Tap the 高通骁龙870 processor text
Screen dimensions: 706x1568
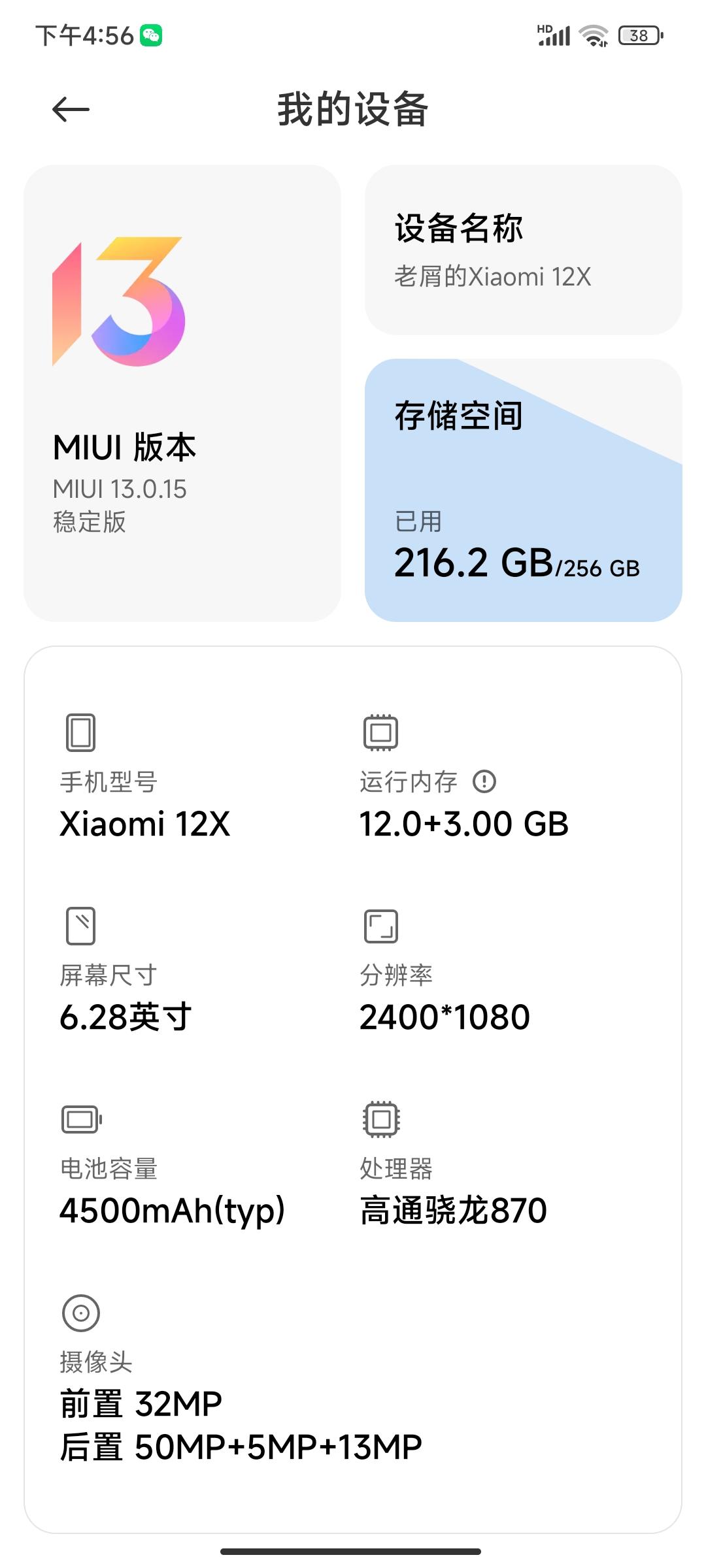coord(453,1210)
